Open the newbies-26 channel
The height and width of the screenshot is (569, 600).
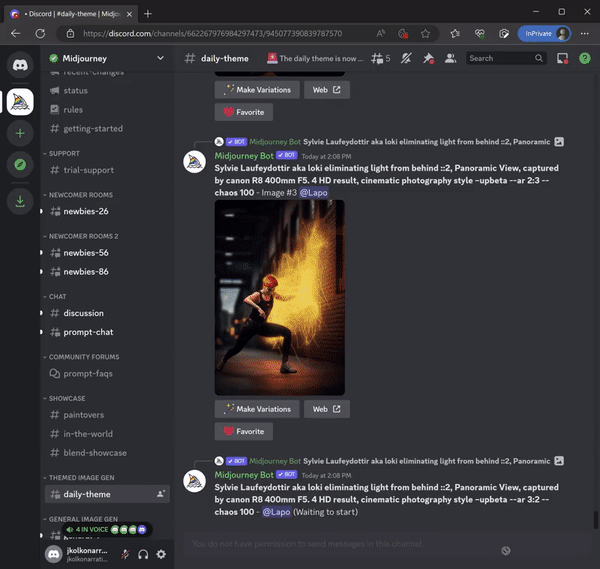coord(107,211)
